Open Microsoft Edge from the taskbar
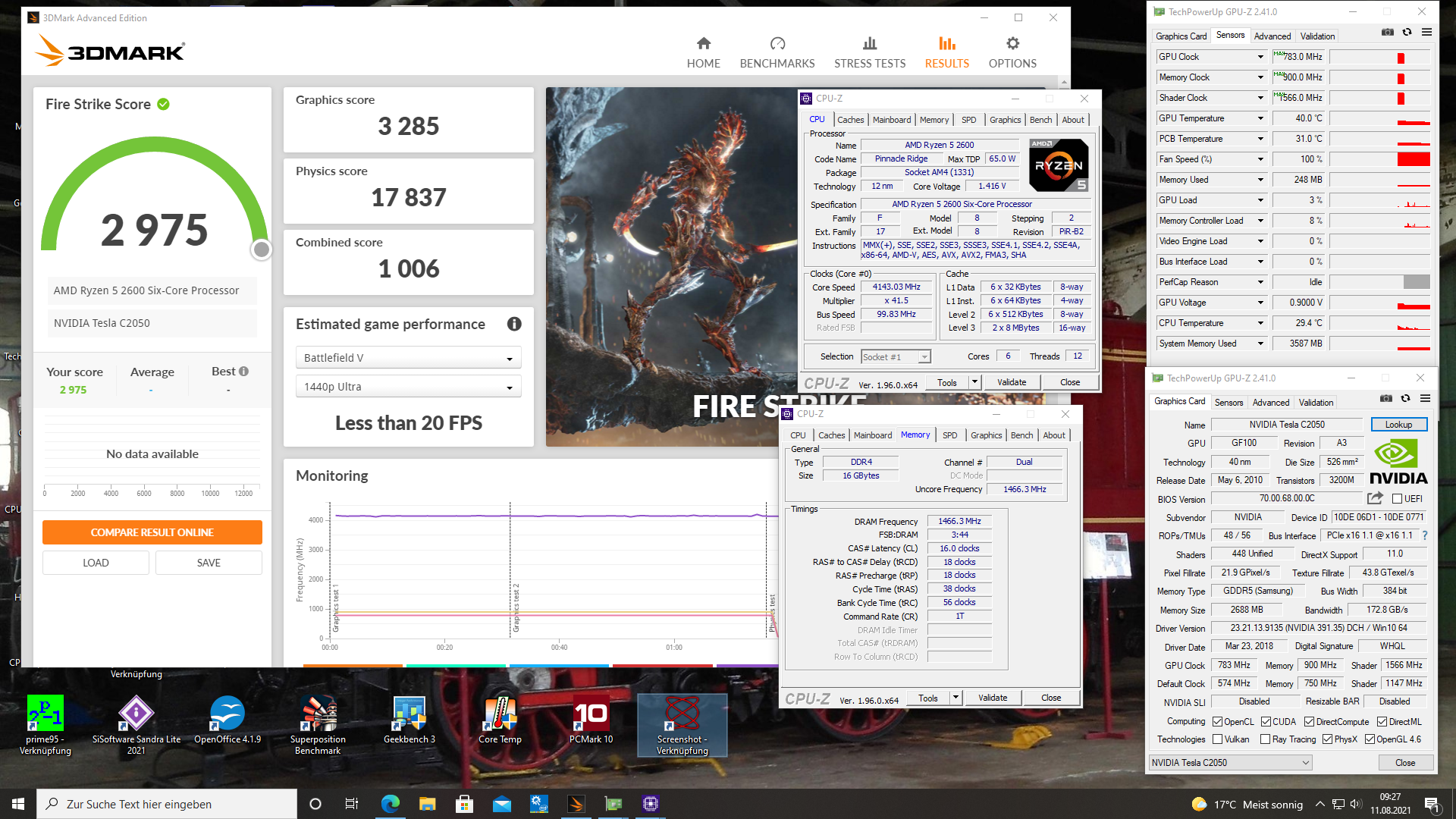The height and width of the screenshot is (819, 1456). coord(391,804)
